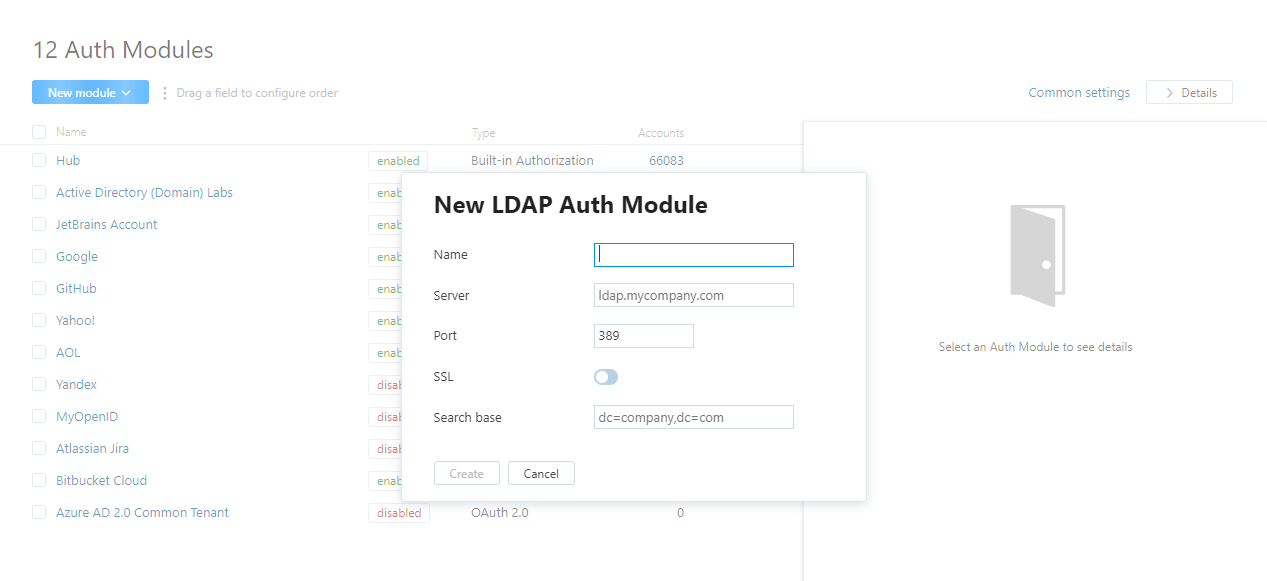
Task: Click the enabled badge next to Hub
Action: 397,160
